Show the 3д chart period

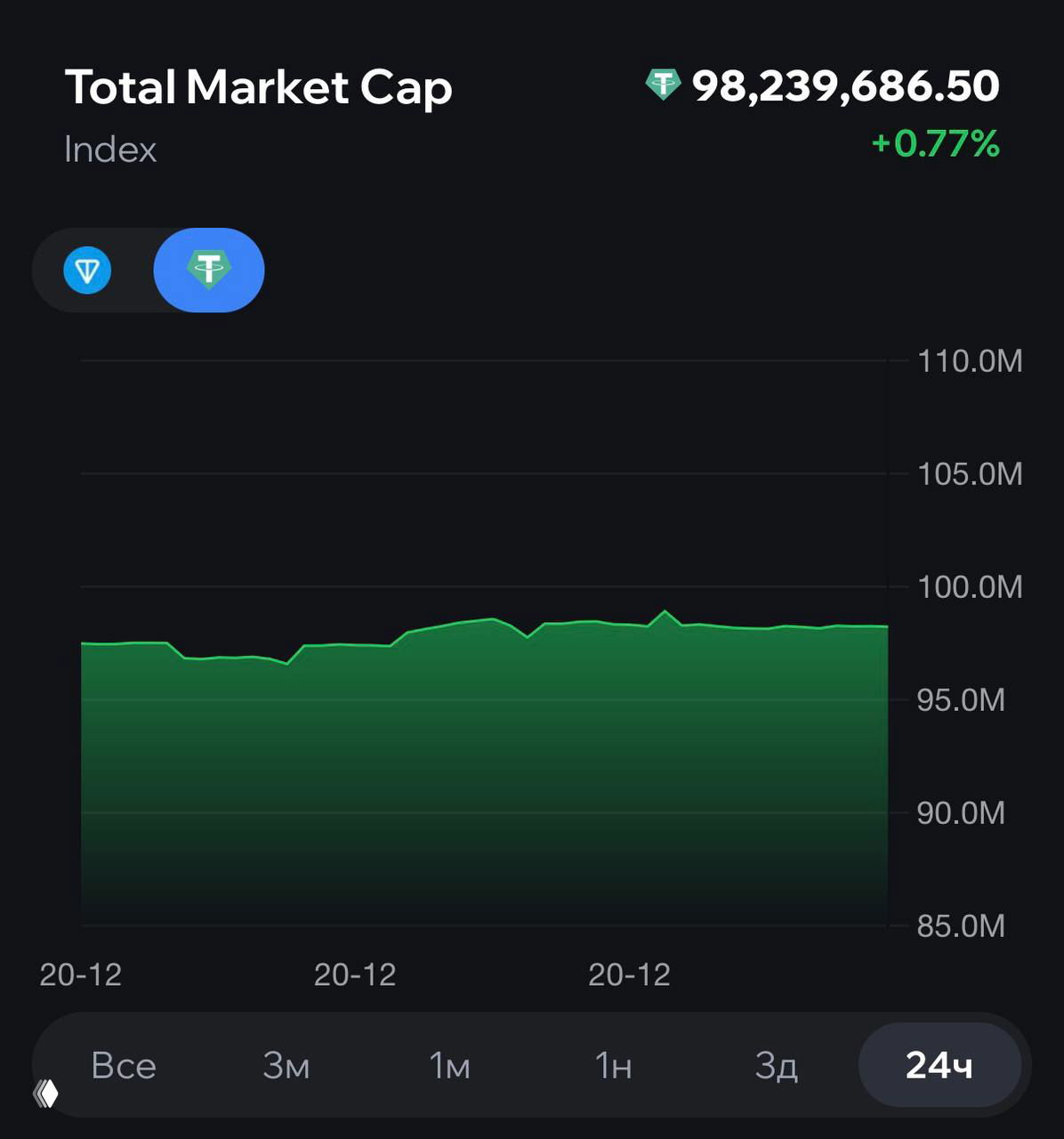(776, 1065)
